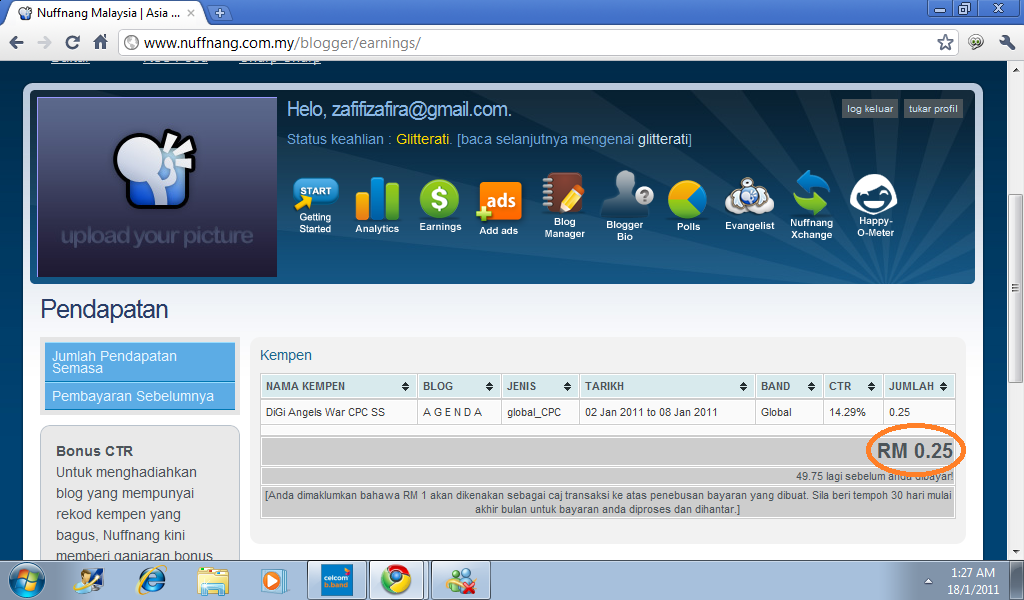Launch Internet Explorer from the taskbar
Image resolution: width=1024 pixels, height=600 pixels.
152,580
